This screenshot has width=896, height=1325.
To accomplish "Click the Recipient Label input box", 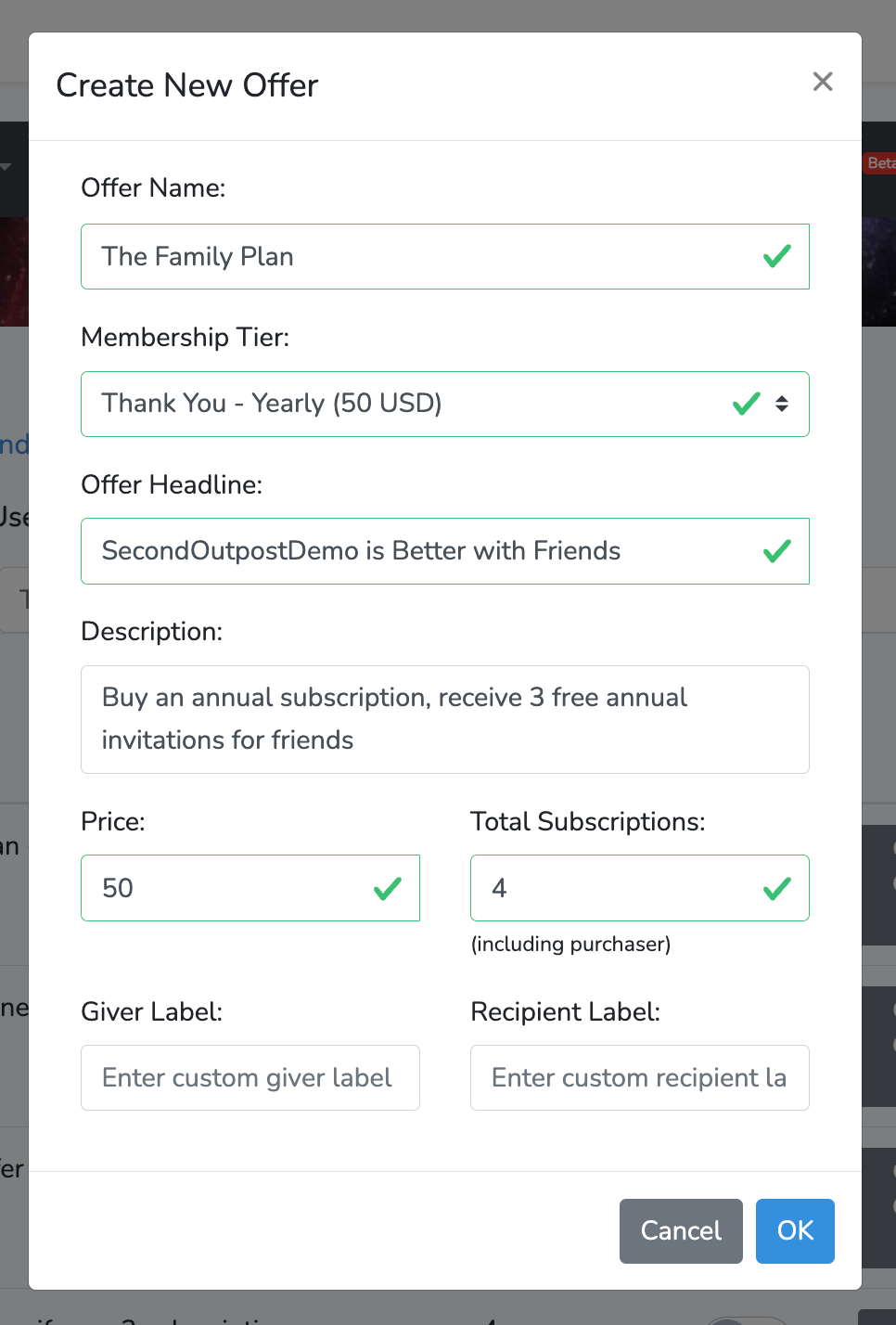I will [x=640, y=1077].
